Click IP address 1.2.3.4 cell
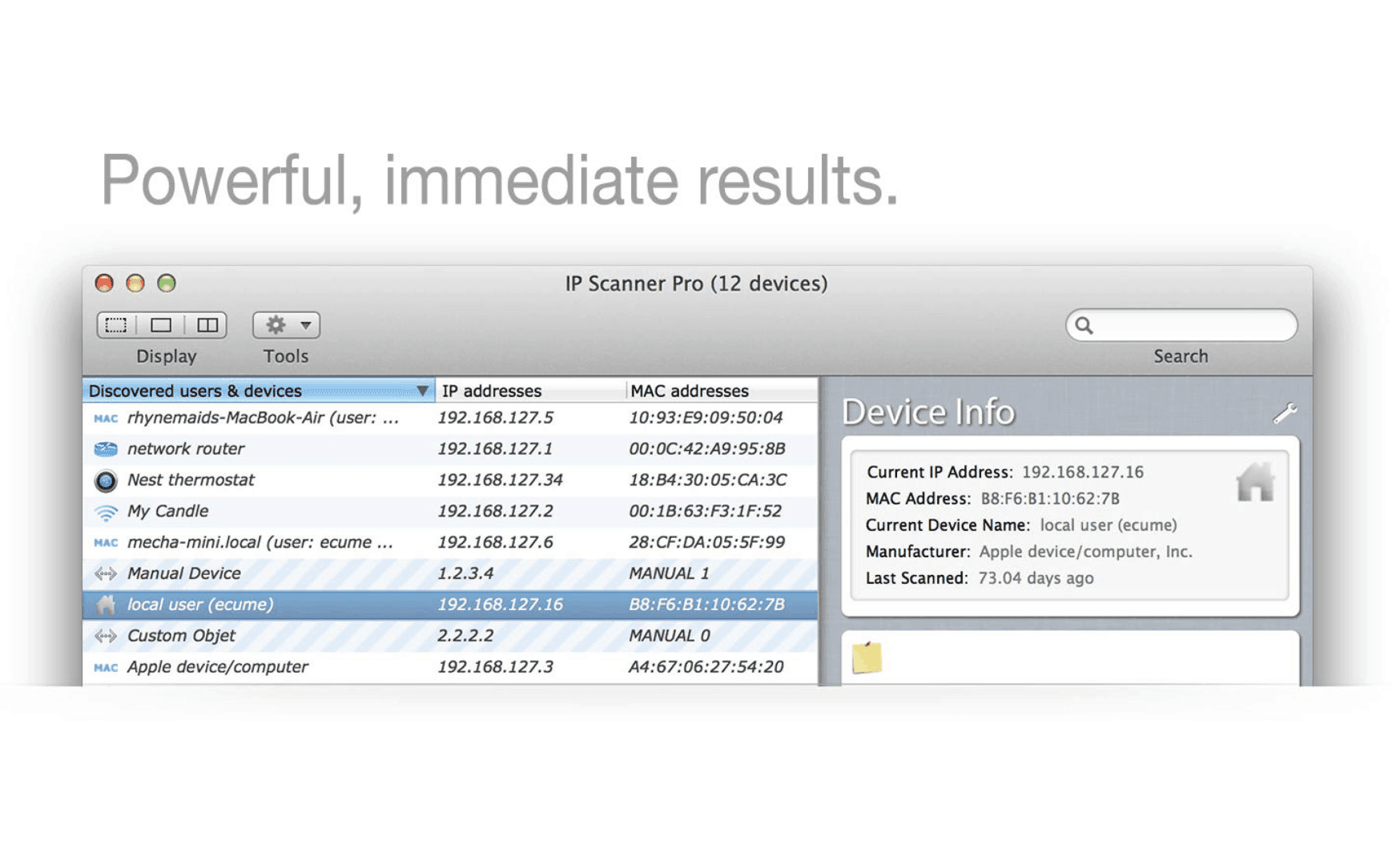The image size is (1392, 868). 465,573
